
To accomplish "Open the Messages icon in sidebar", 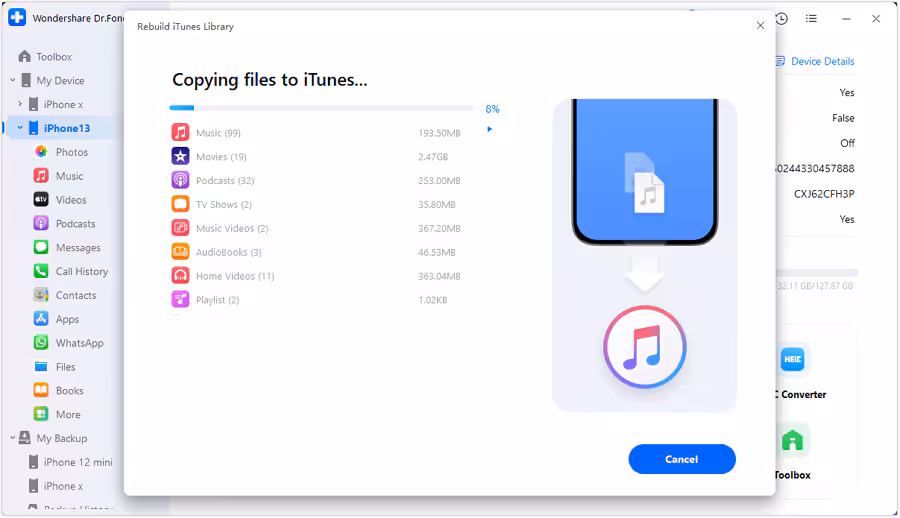I will [41, 248].
